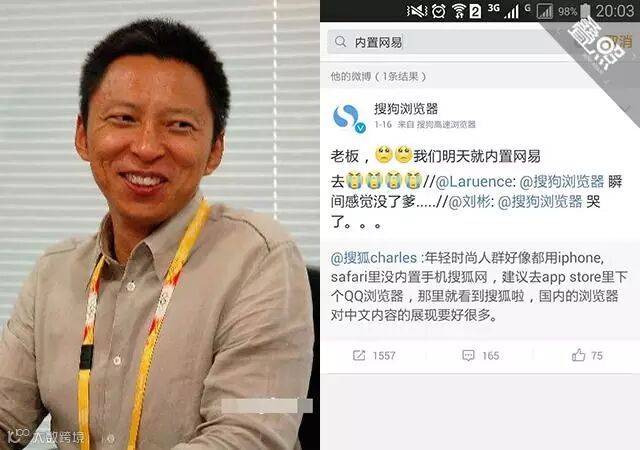Tap the 取消 cancel button

point(618,41)
